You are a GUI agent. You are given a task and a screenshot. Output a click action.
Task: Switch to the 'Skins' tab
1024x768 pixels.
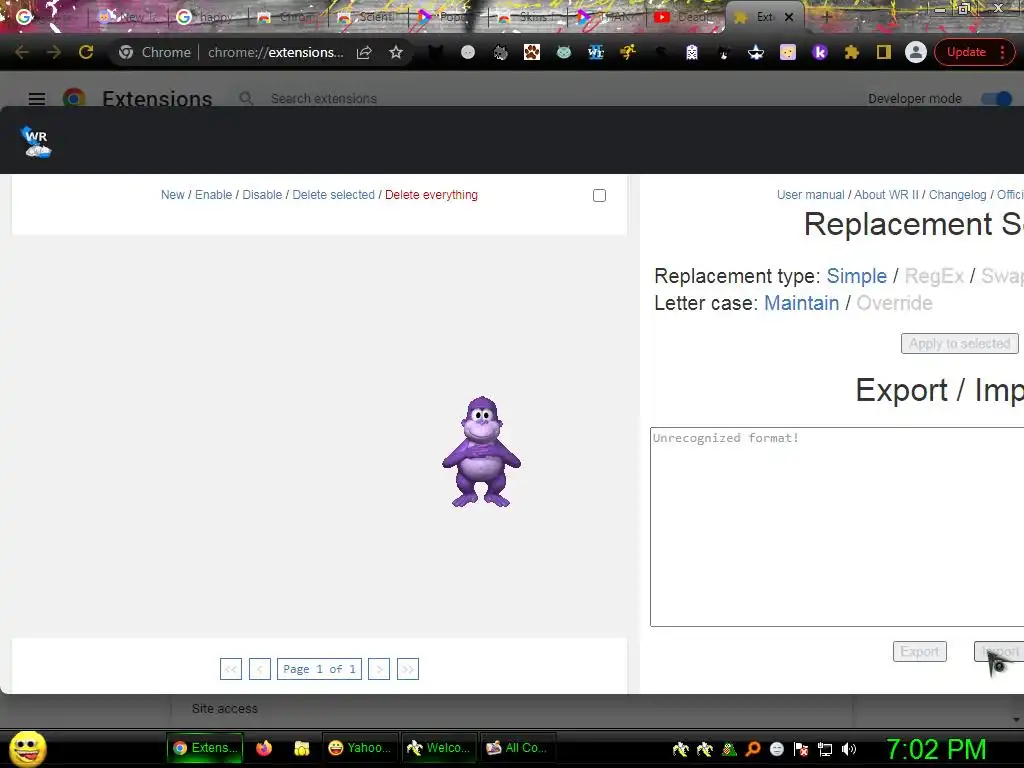524,17
